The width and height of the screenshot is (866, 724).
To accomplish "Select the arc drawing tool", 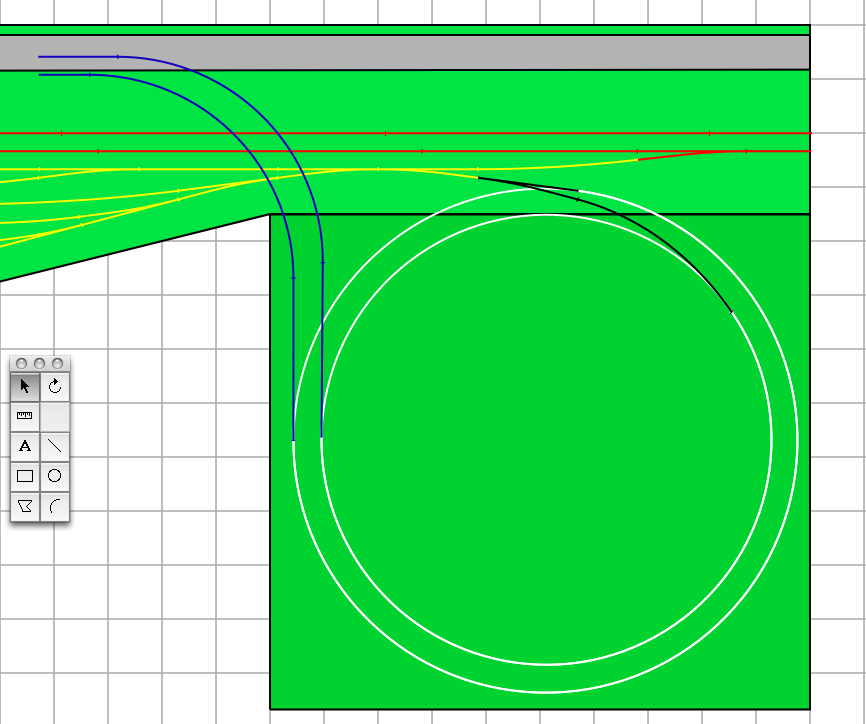I will pos(55,506).
